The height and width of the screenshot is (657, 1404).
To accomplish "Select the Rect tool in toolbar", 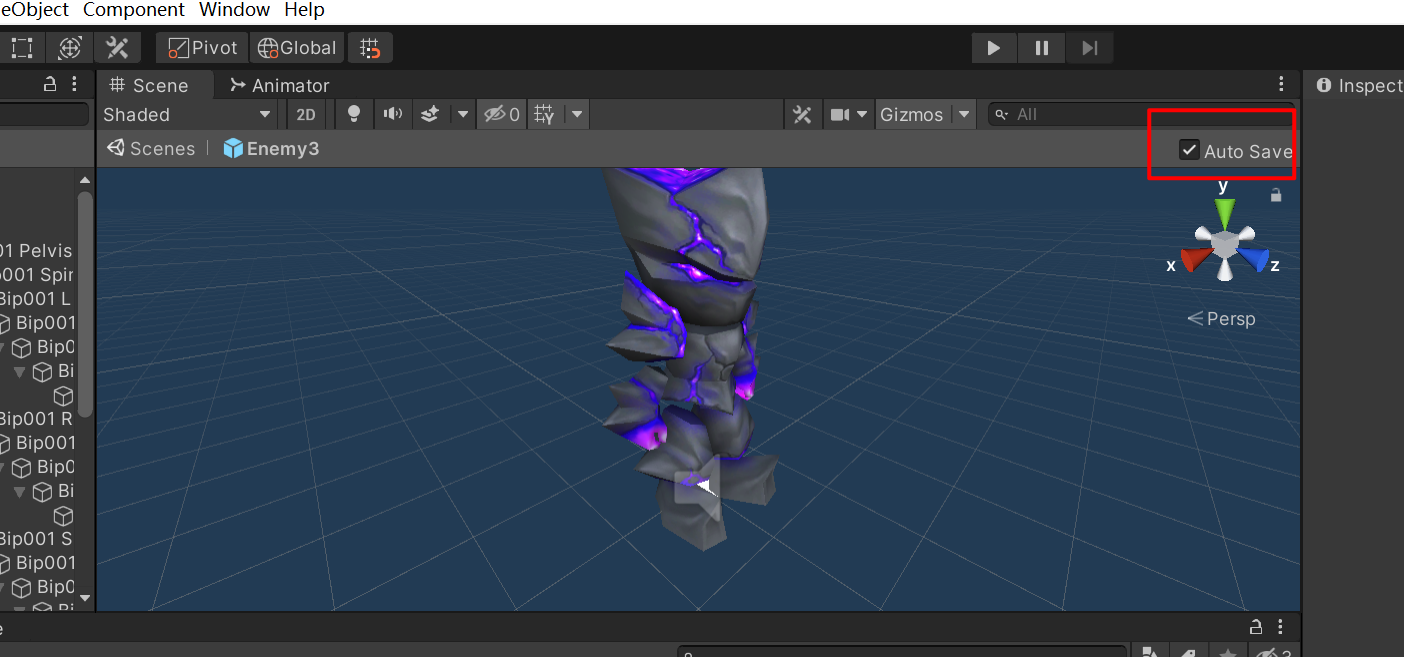I will [x=22, y=48].
